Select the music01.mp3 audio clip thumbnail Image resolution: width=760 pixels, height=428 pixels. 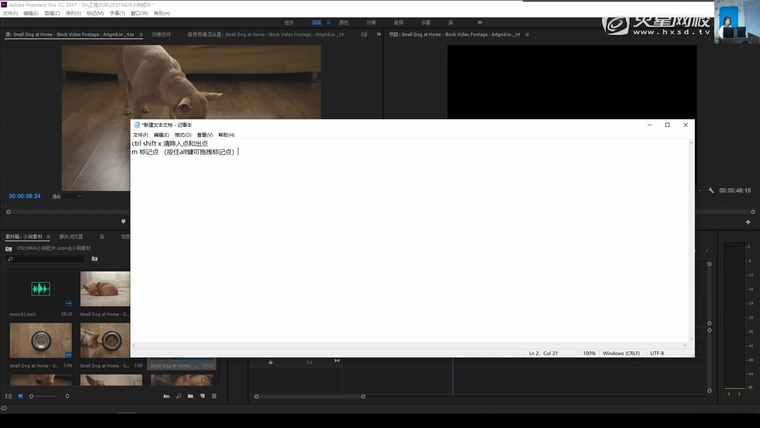point(40,290)
